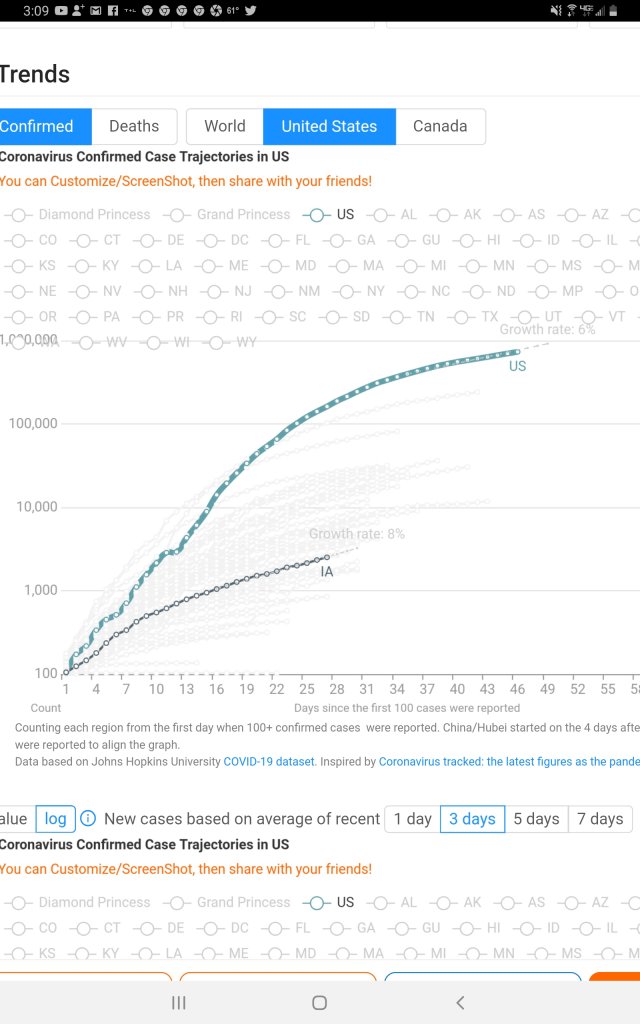640x1024 pixels.
Task: Select the 7 days average option
Action: click(600, 819)
